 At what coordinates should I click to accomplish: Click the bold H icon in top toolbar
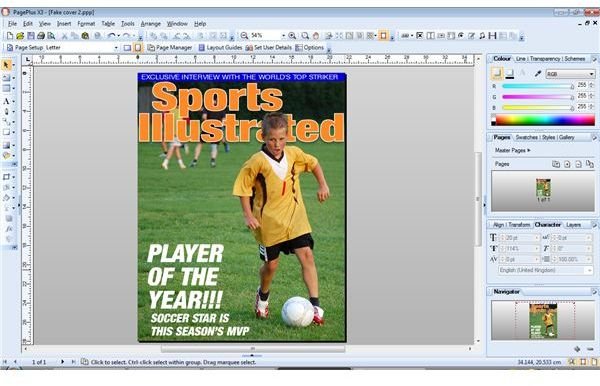[492, 36]
